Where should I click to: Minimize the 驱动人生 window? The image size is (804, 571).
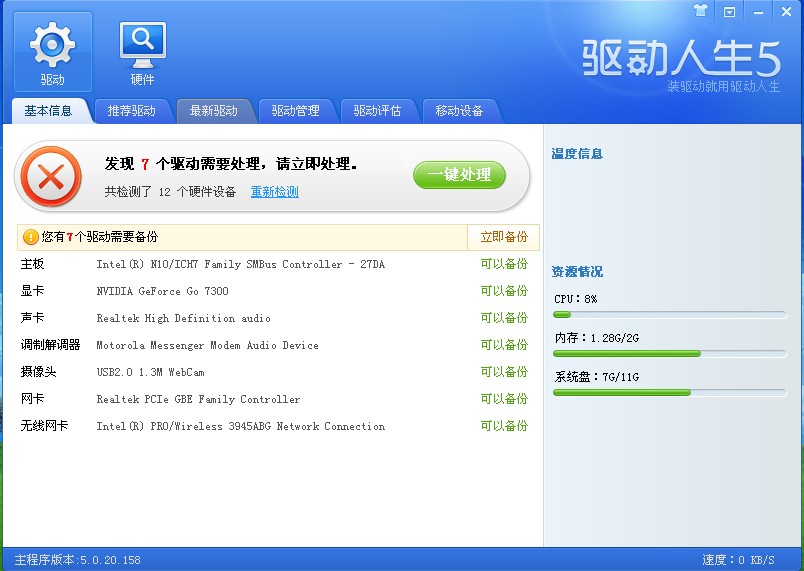point(758,11)
